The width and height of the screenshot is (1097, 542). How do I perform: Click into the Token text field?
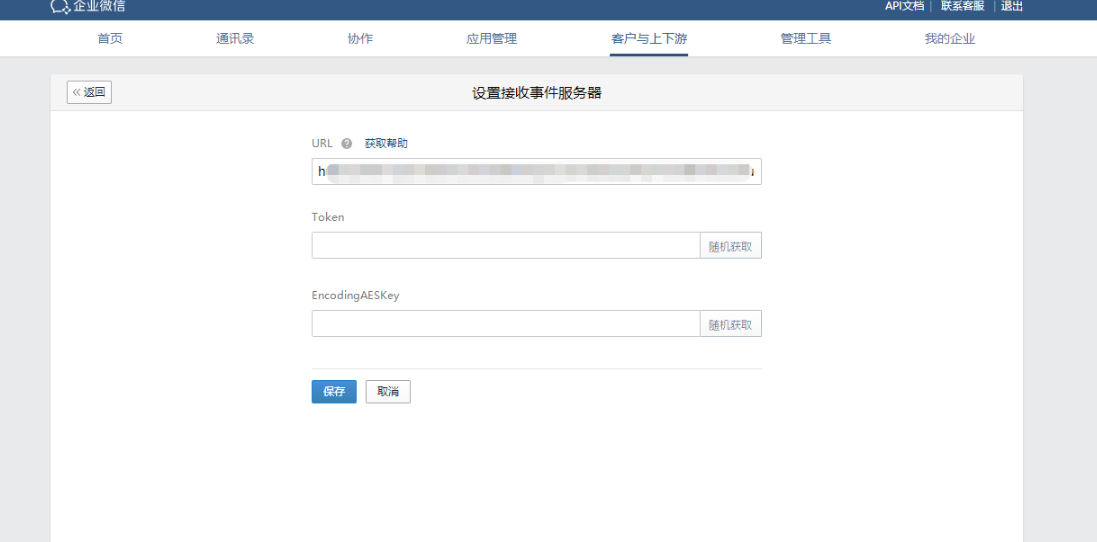point(505,245)
